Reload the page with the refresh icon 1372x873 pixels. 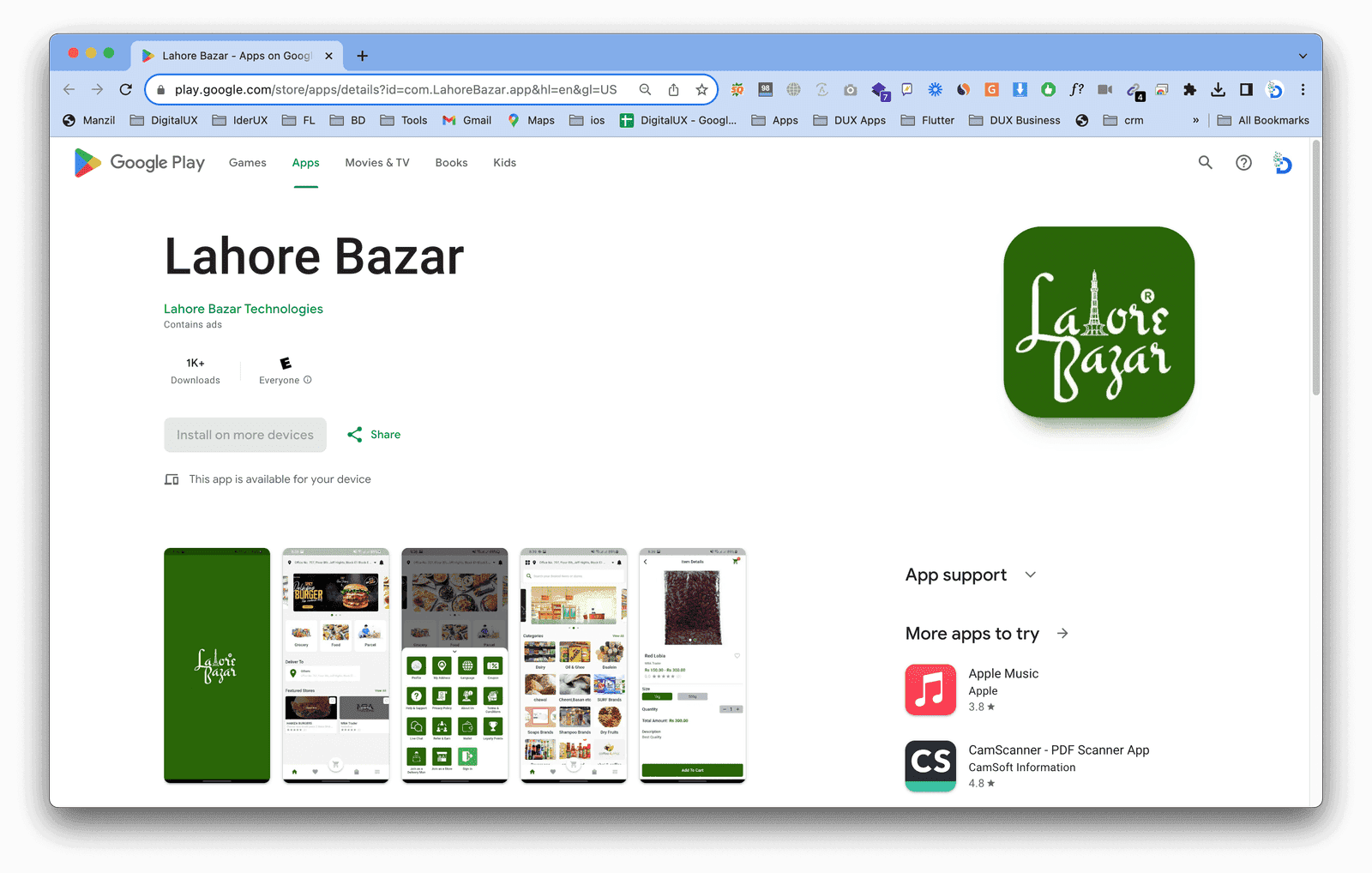click(125, 89)
